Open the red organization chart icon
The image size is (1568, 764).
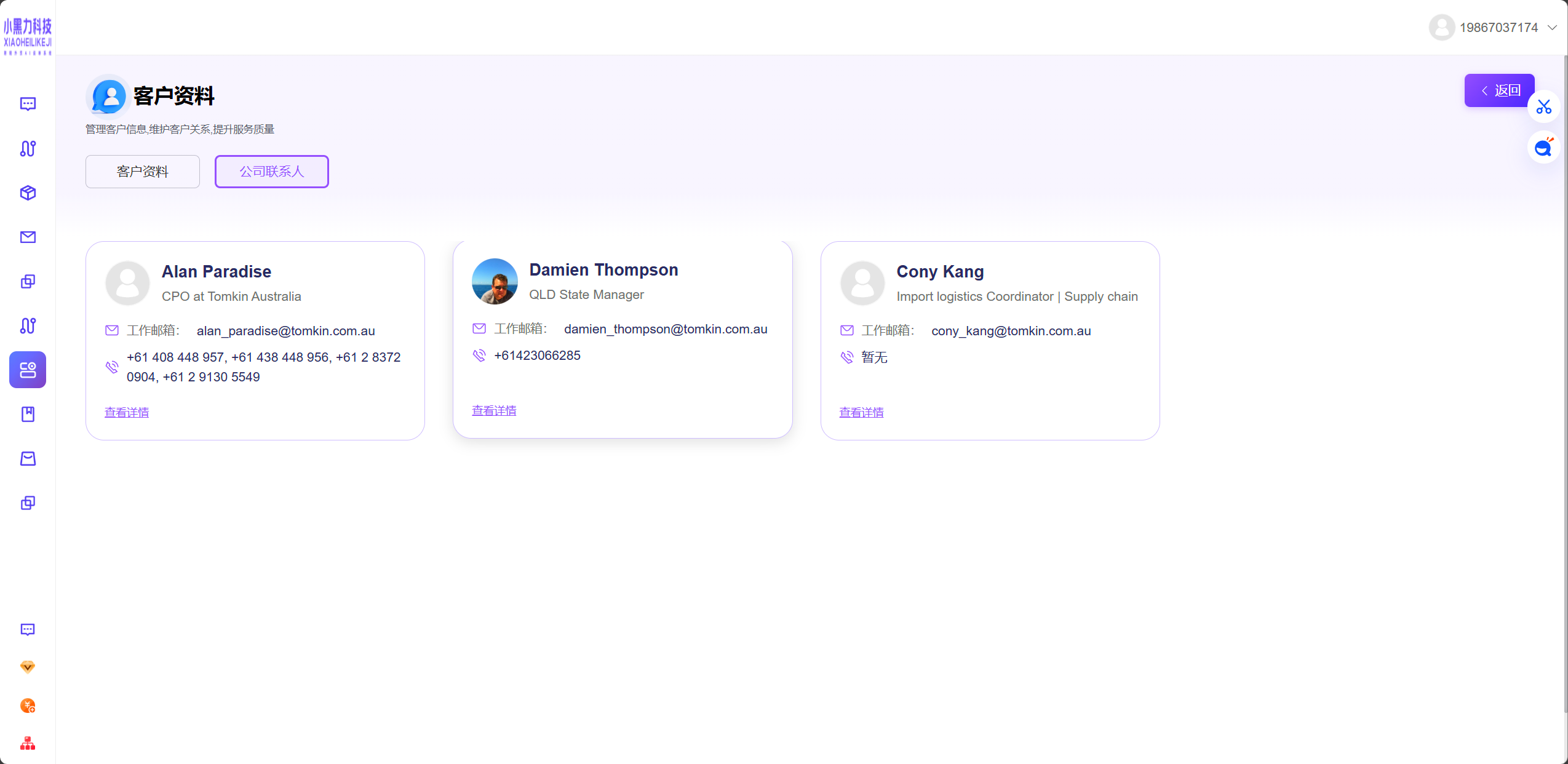[x=28, y=743]
